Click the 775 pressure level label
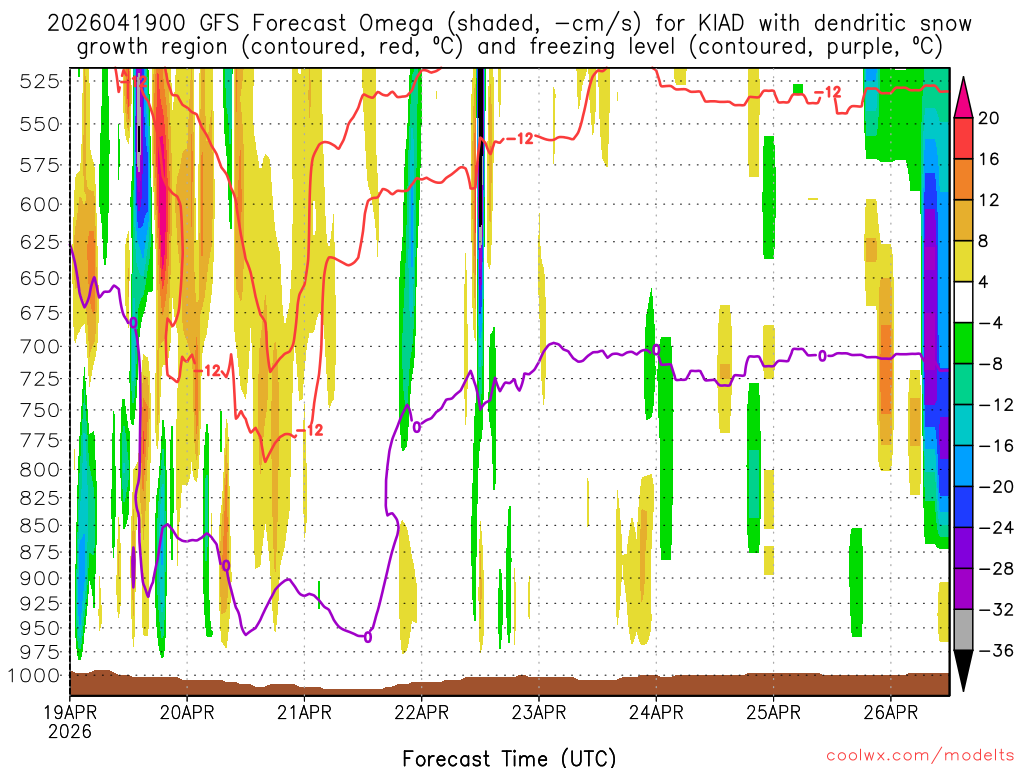Viewport: 1024px width, 768px height. 39,440
